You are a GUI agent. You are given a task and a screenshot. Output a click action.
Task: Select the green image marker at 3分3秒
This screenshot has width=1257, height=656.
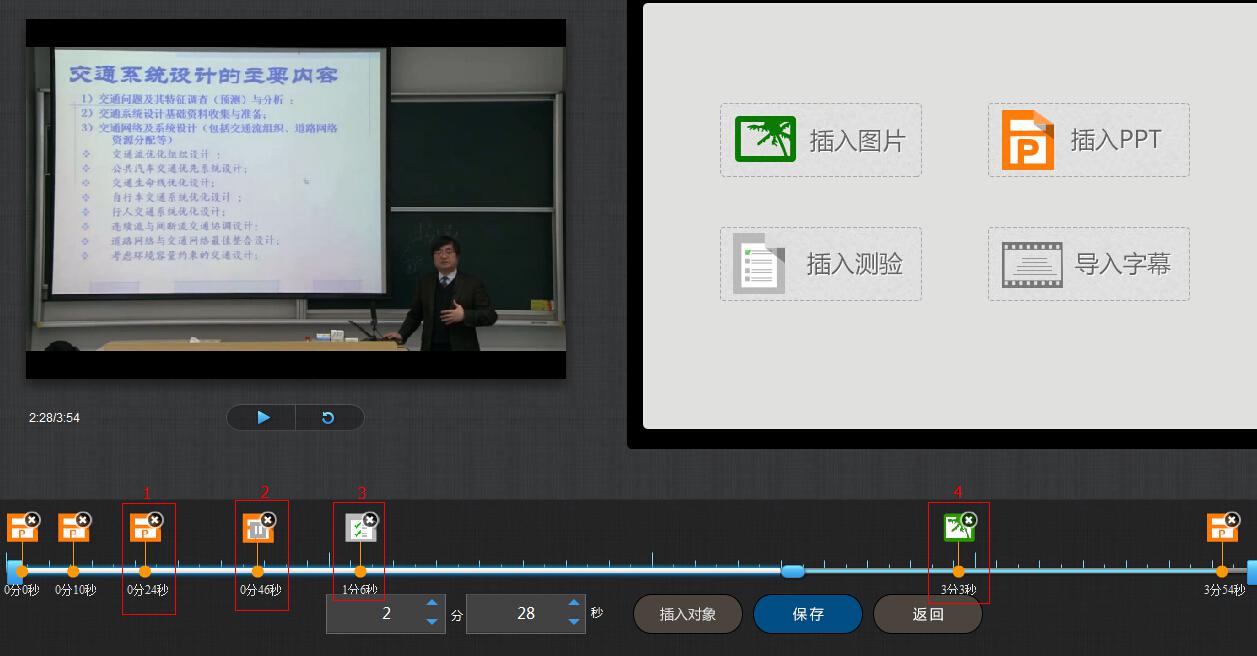tap(956, 529)
